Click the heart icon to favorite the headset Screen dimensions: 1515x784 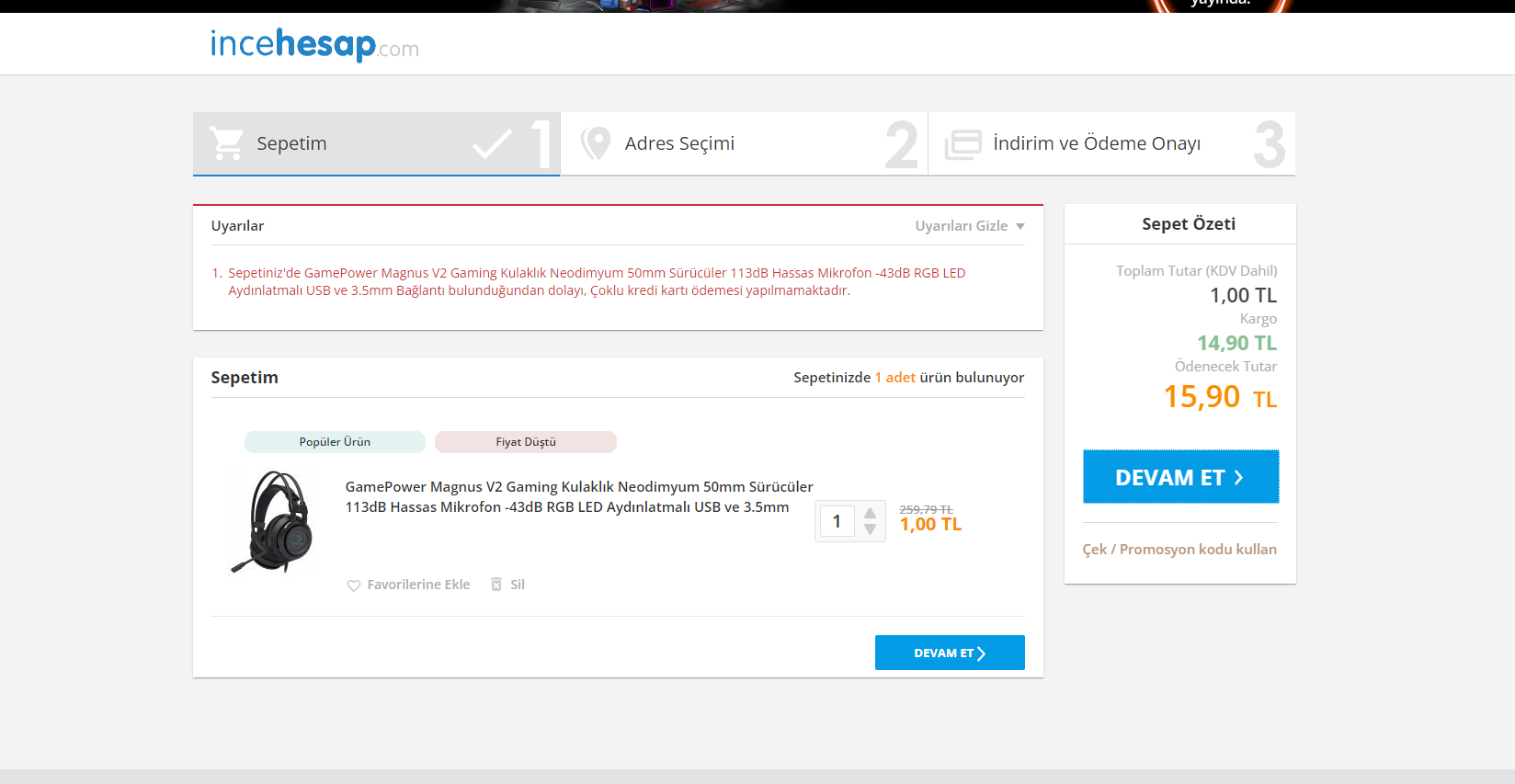pyautogui.click(x=353, y=585)
